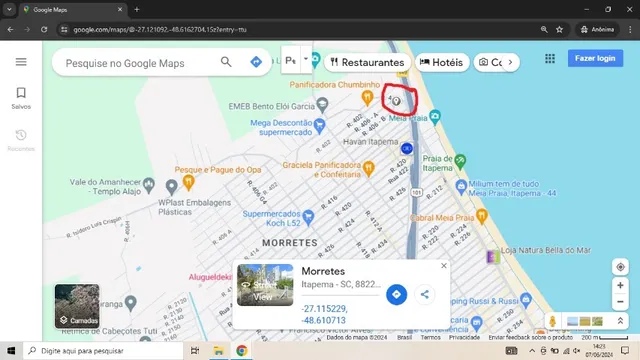Screen dimensions: 640x360
Task: Select Pesque e Pague do Opa pin
Action: (x=188, y=182)
